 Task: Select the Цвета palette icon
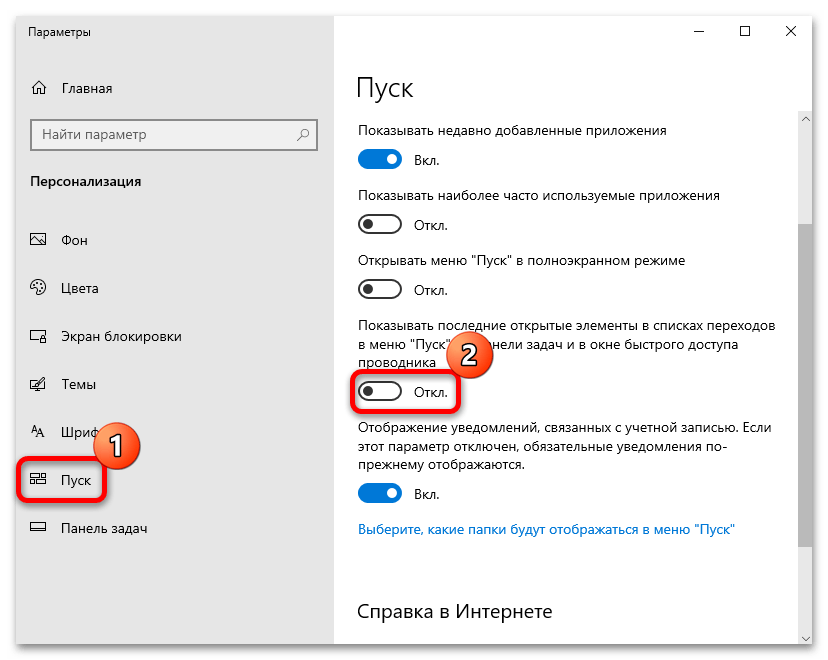[x=39, y=288]
